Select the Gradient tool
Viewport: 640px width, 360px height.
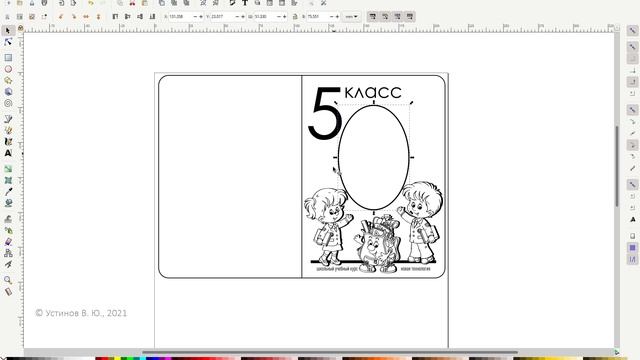(x=8, y=169)
